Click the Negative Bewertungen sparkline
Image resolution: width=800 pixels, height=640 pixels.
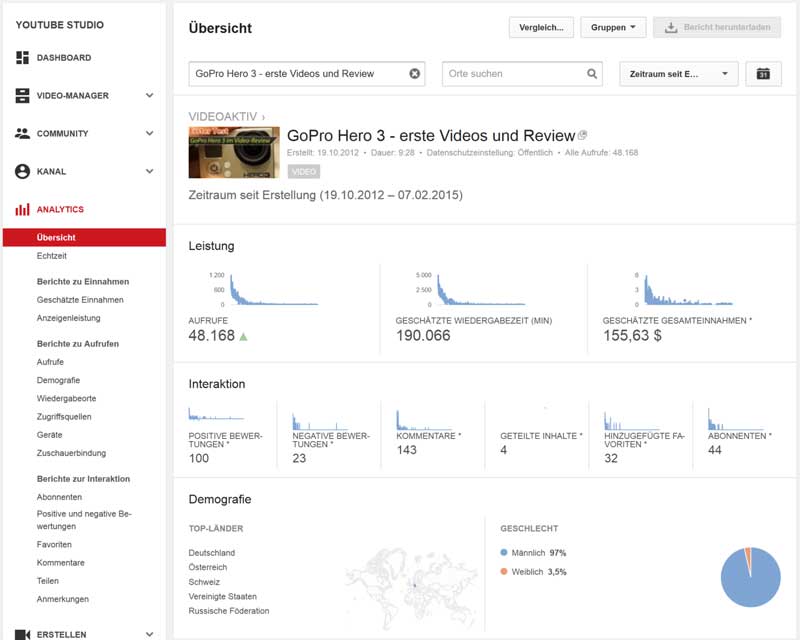coord(320,421)
